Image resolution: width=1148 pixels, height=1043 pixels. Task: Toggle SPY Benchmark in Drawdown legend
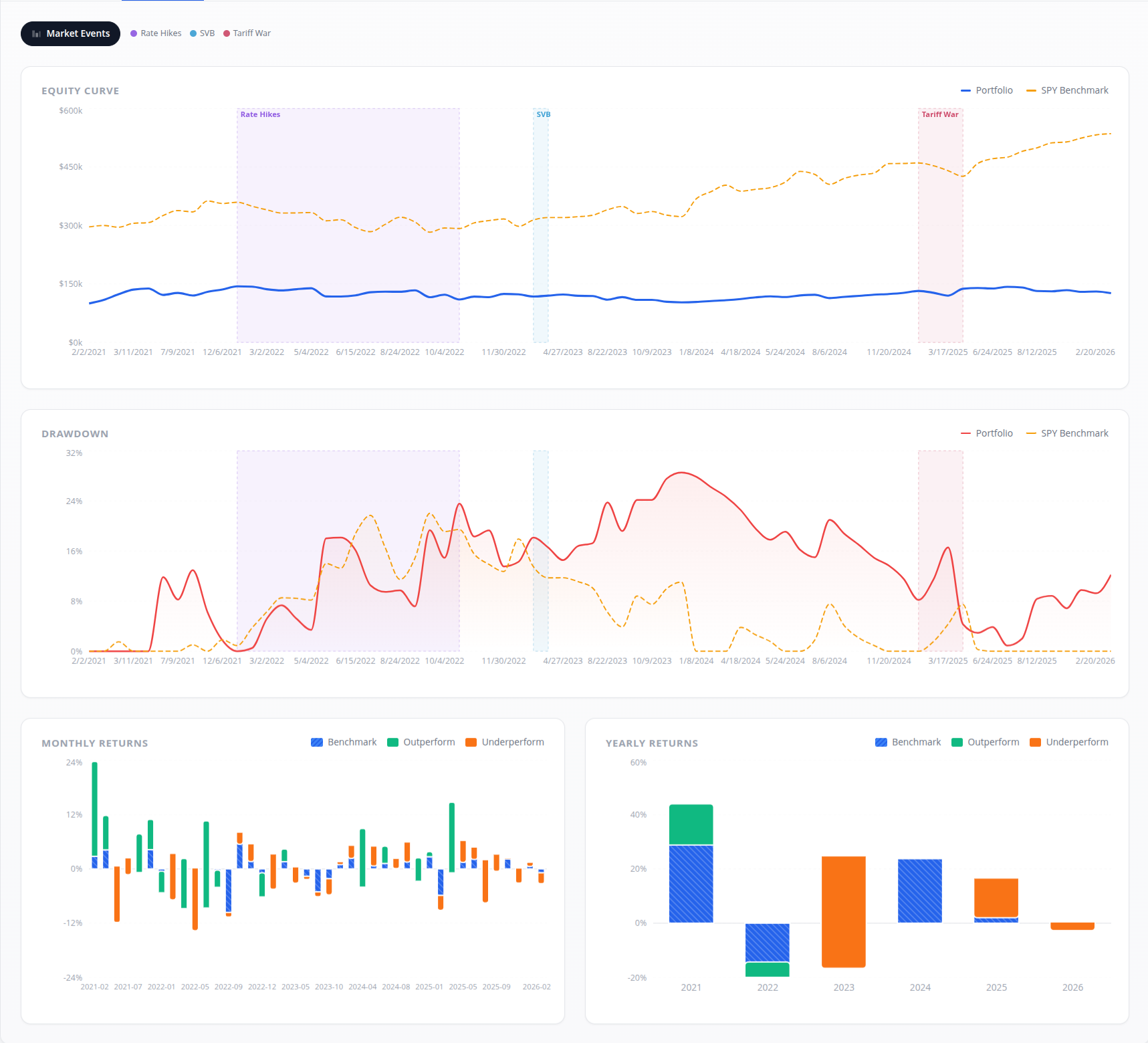coord(1067,433)
